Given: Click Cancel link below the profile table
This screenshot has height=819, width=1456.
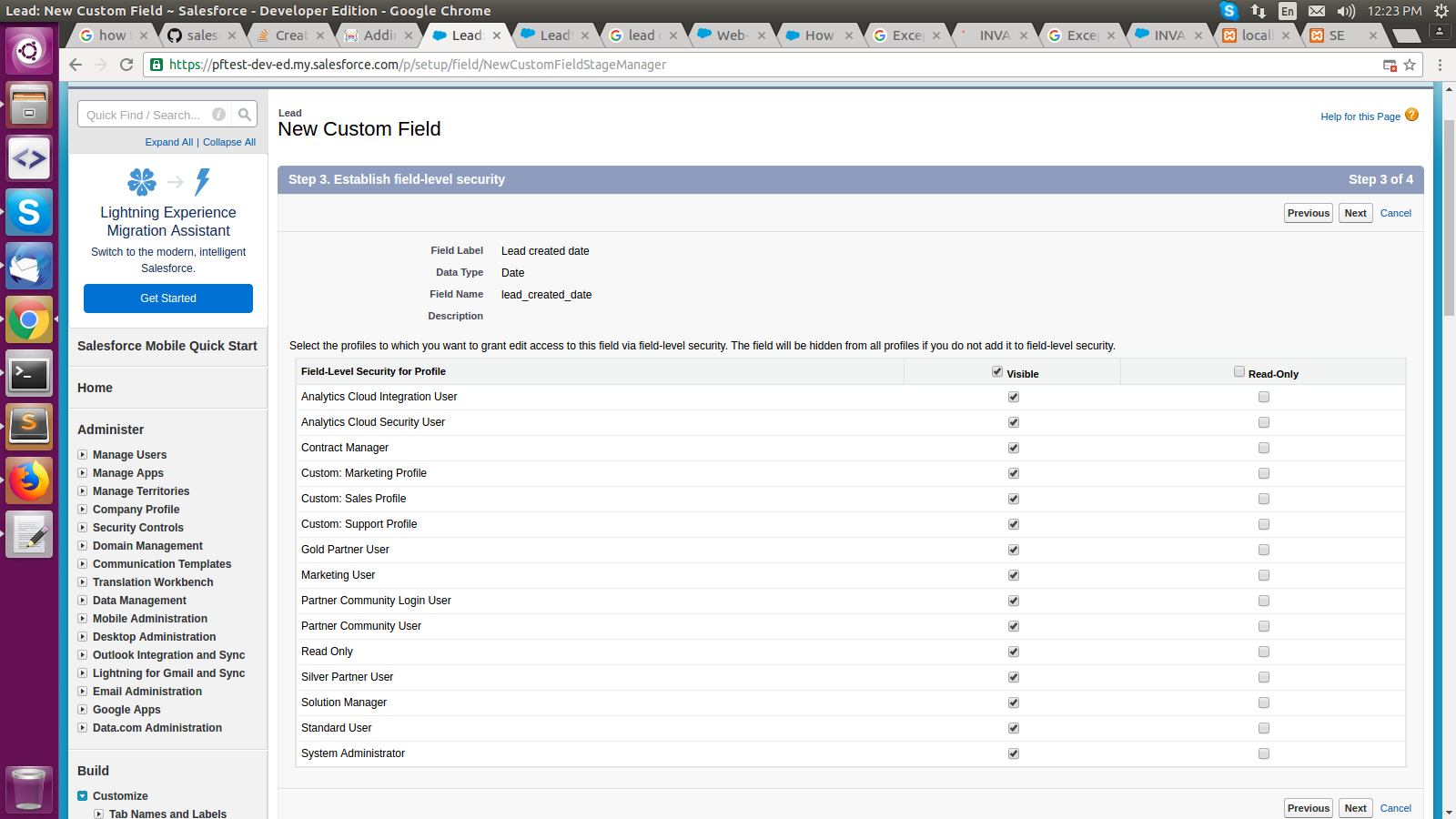Looking at the screenshot, I should [1396, 808].
